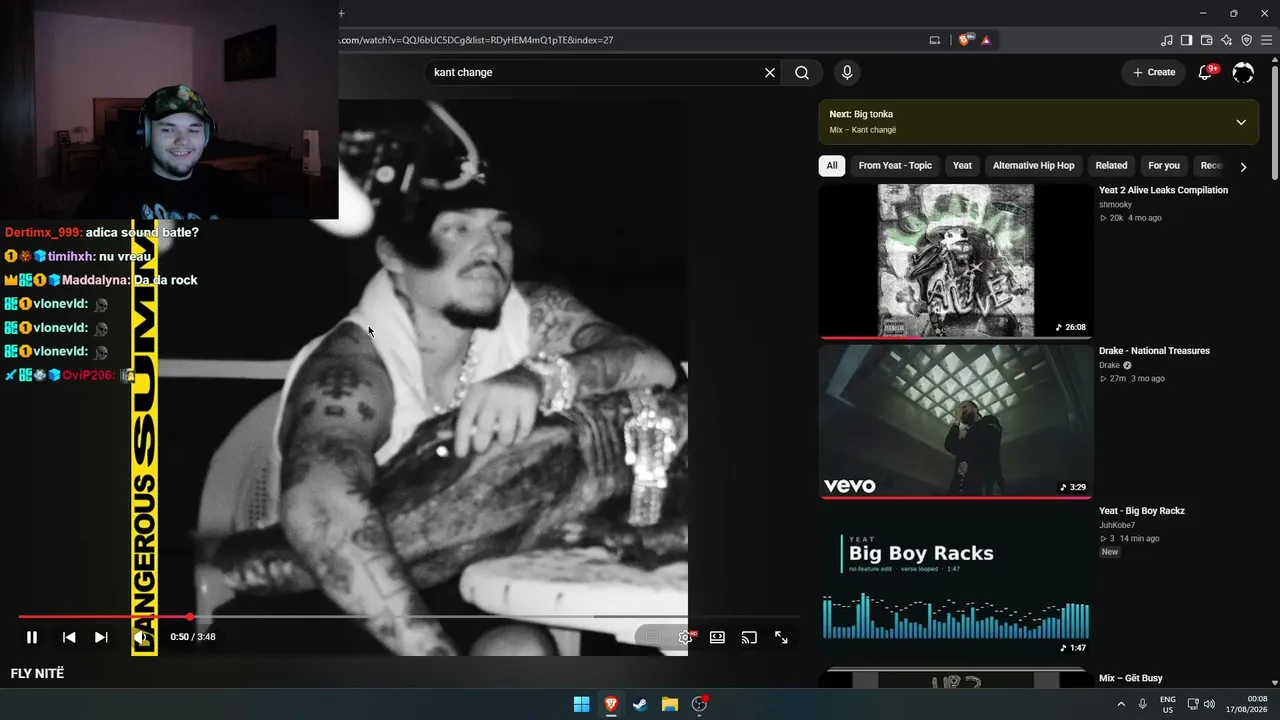Select the 'Alternative Hip Hop' chip
Image resolution: width=1280 pixels, height=720 pixels.
coord(1033,166)
